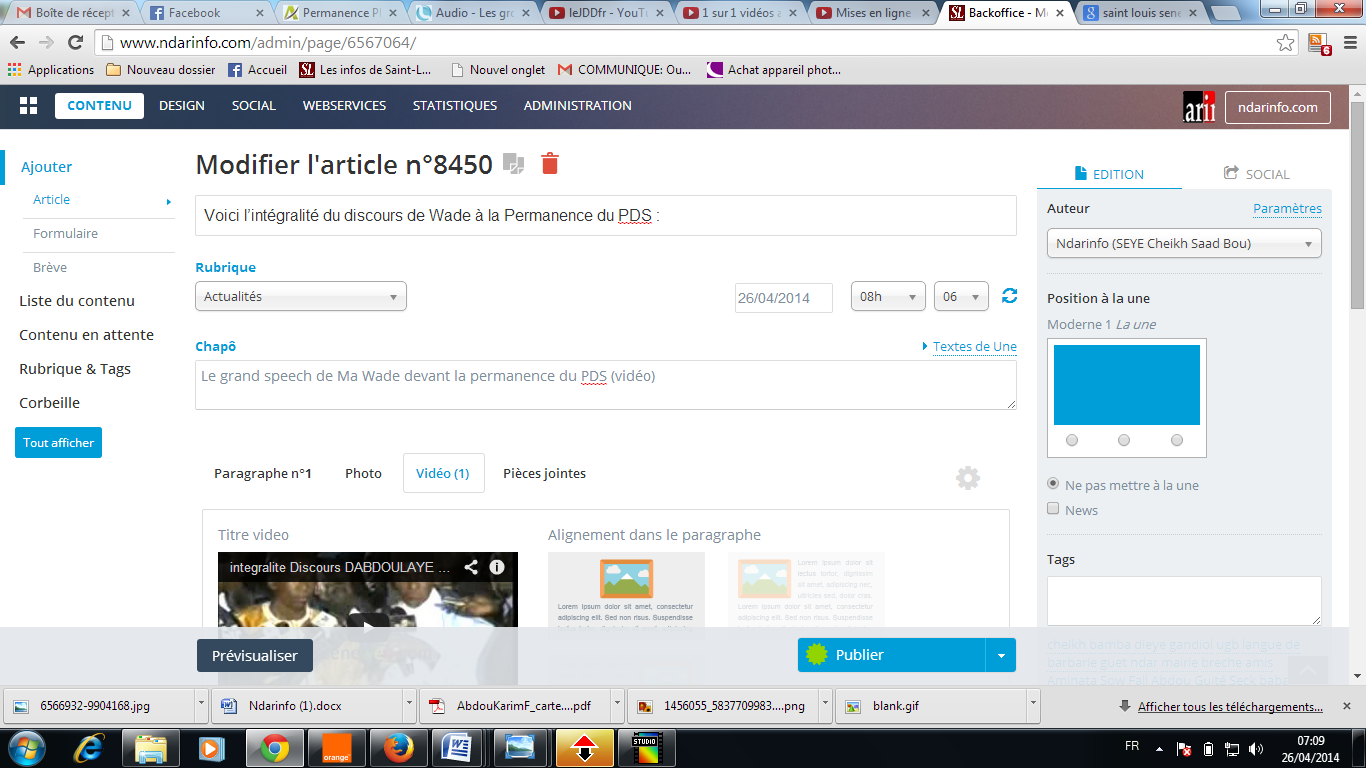Open the apps grid icon in navbar
This screenshot has width=1366, height=768.
tap(28, 106)
